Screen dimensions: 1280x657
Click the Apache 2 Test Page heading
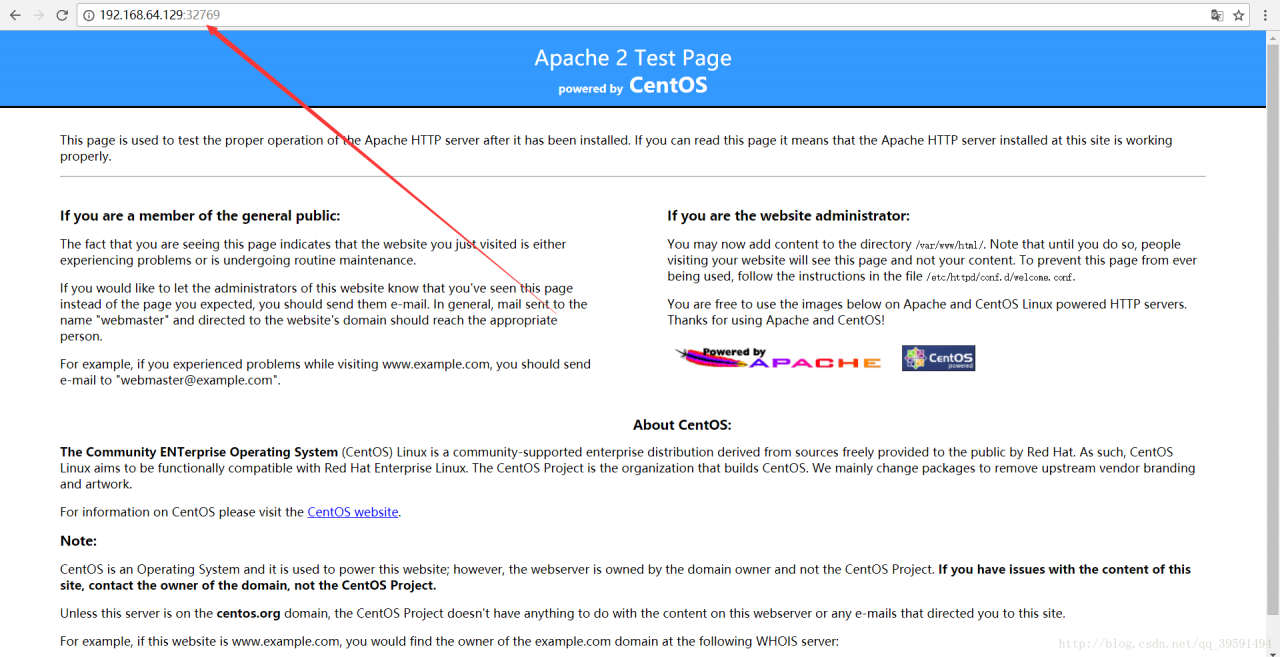pyautogui.click(x=632, y=58)
